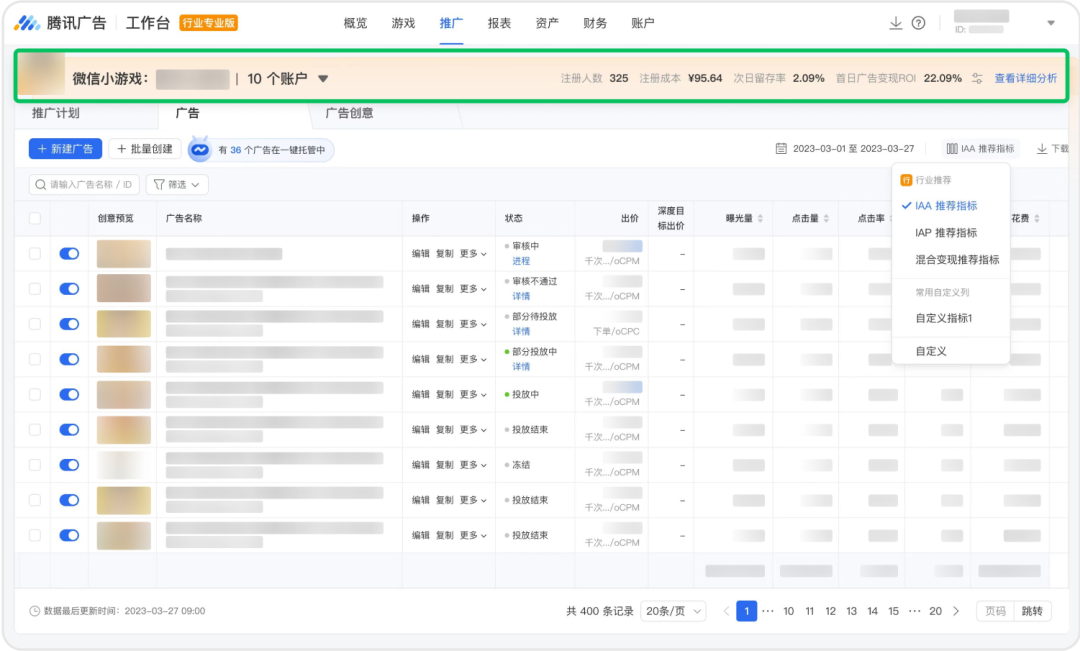This screenshot has height=651, width=1080.
Task: Click 进程 link under 审核中 status
Action: (521, 261)
